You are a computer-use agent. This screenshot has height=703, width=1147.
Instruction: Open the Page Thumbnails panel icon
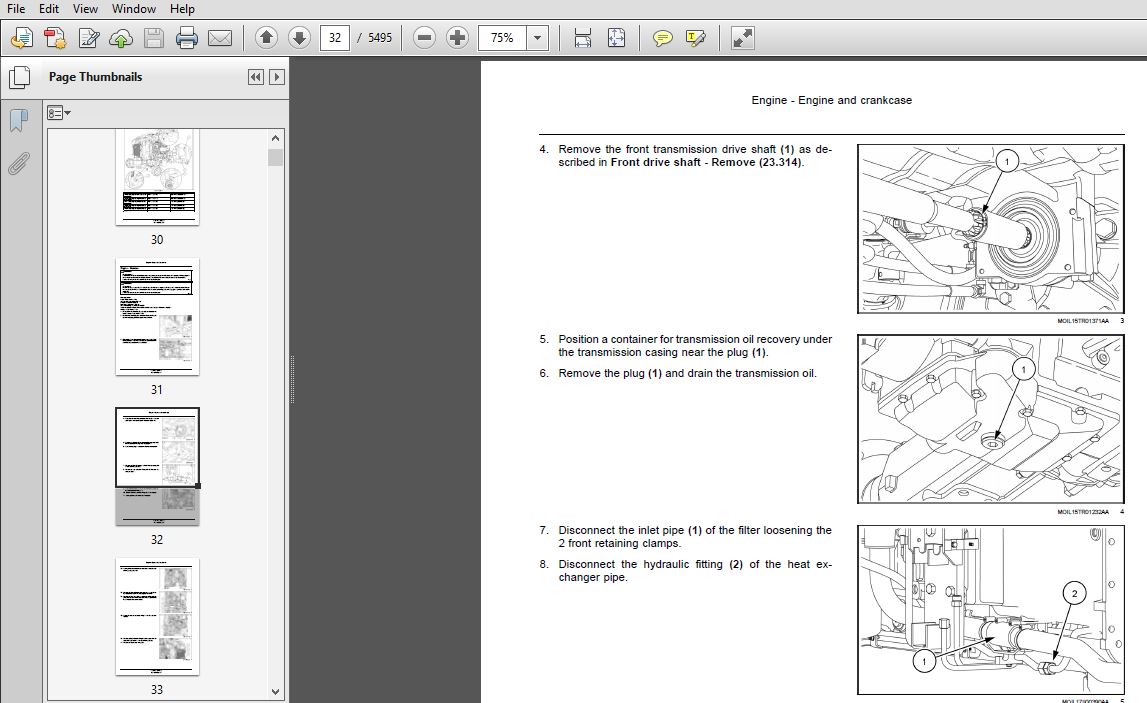click(x=19, y=78)
